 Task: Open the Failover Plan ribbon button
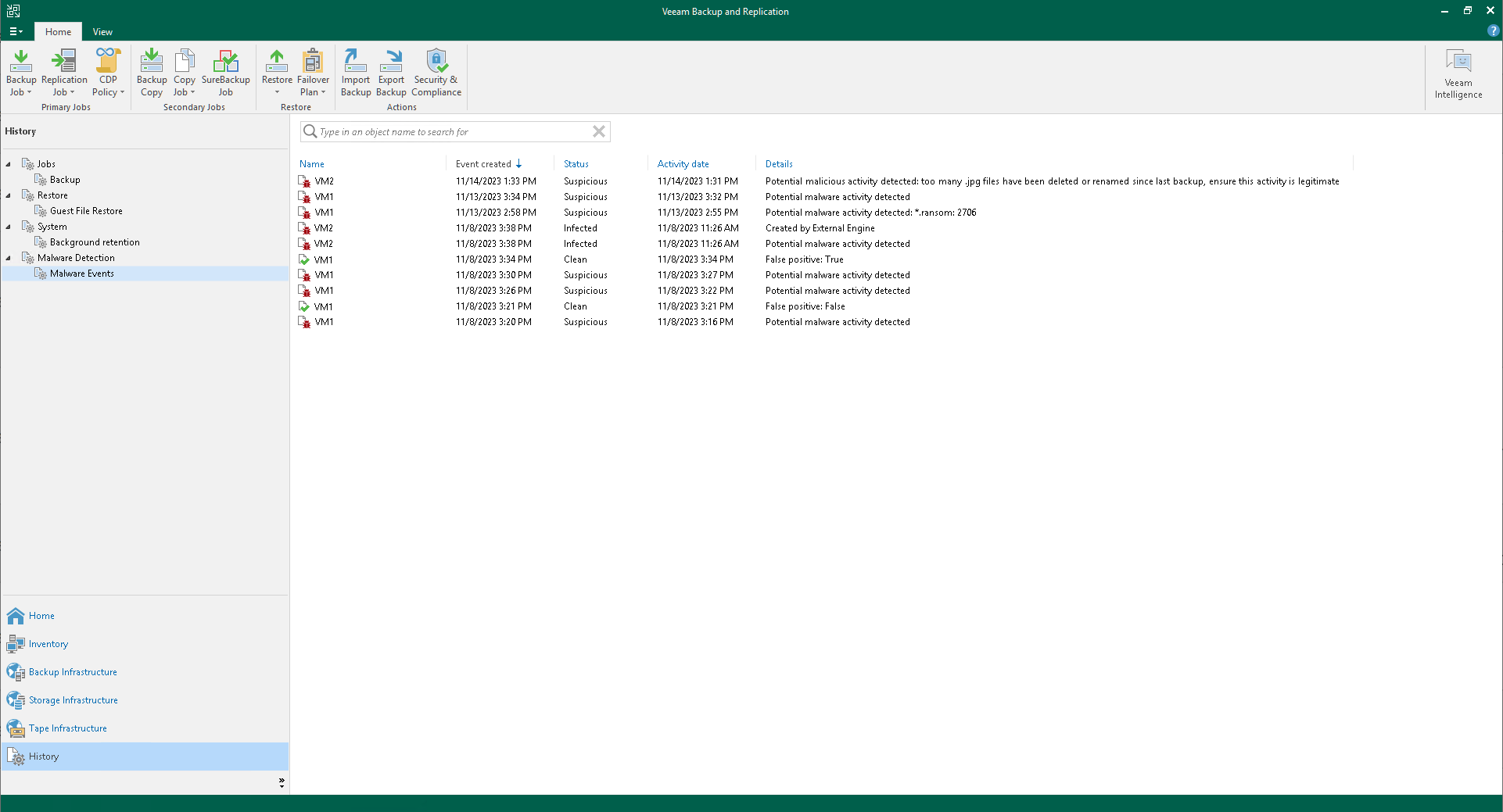pyautogui.click(x=313, y=73)
